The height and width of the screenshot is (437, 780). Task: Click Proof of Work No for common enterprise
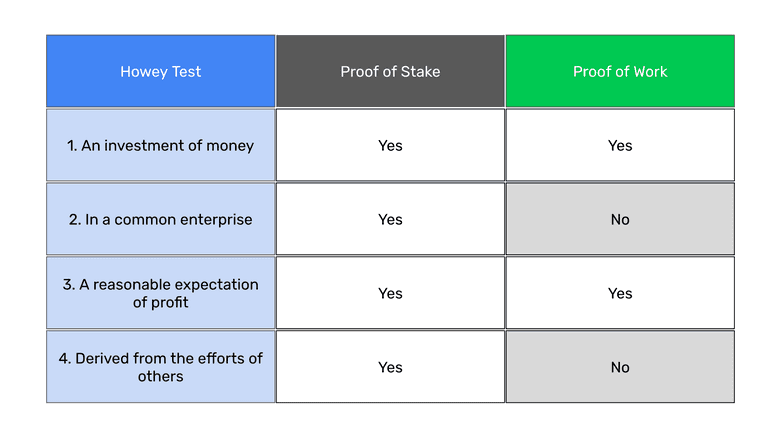pos(620,219)
